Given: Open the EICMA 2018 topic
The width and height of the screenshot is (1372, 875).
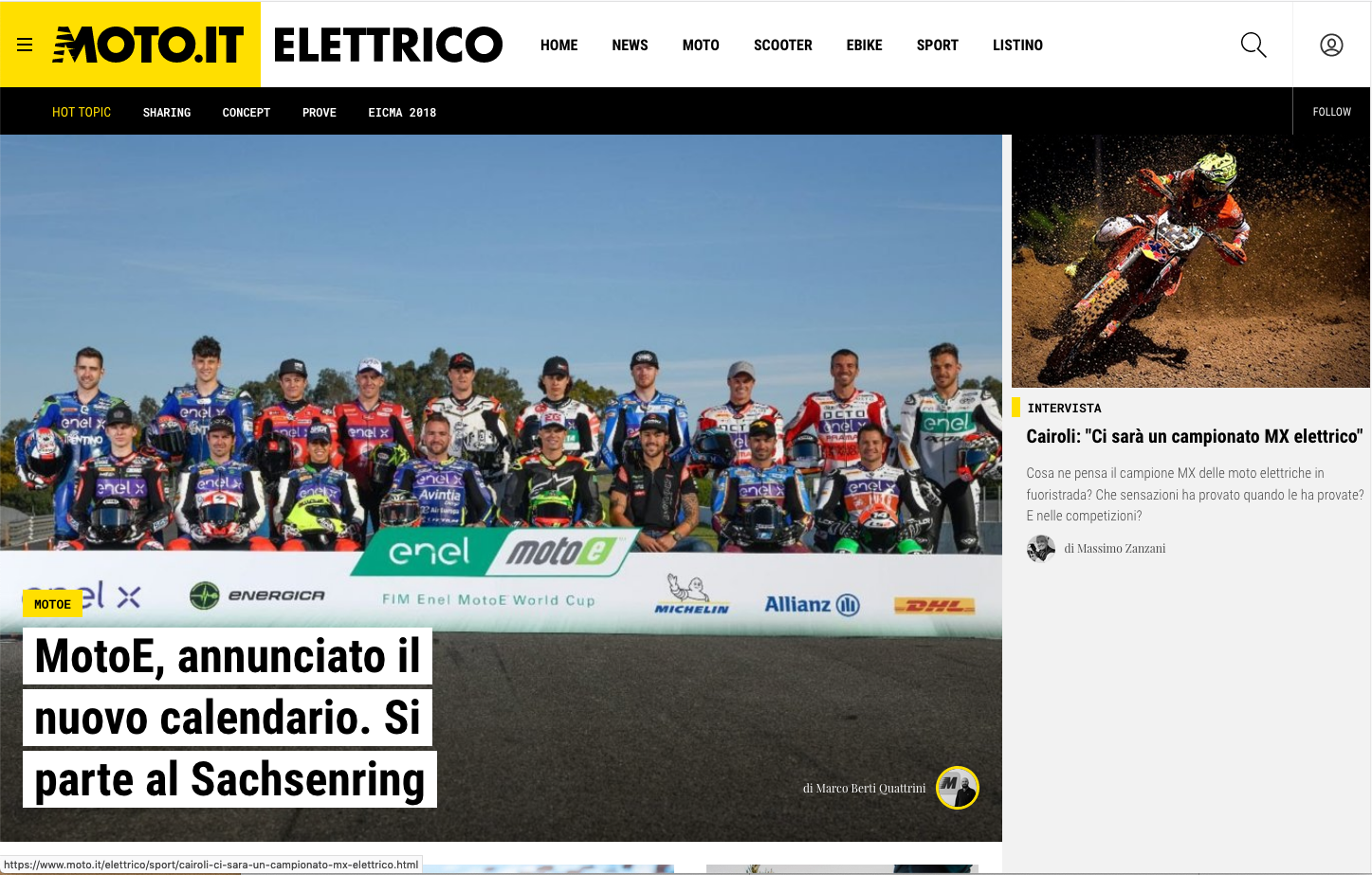Looking at the screenshot, I should click(402, 113).
